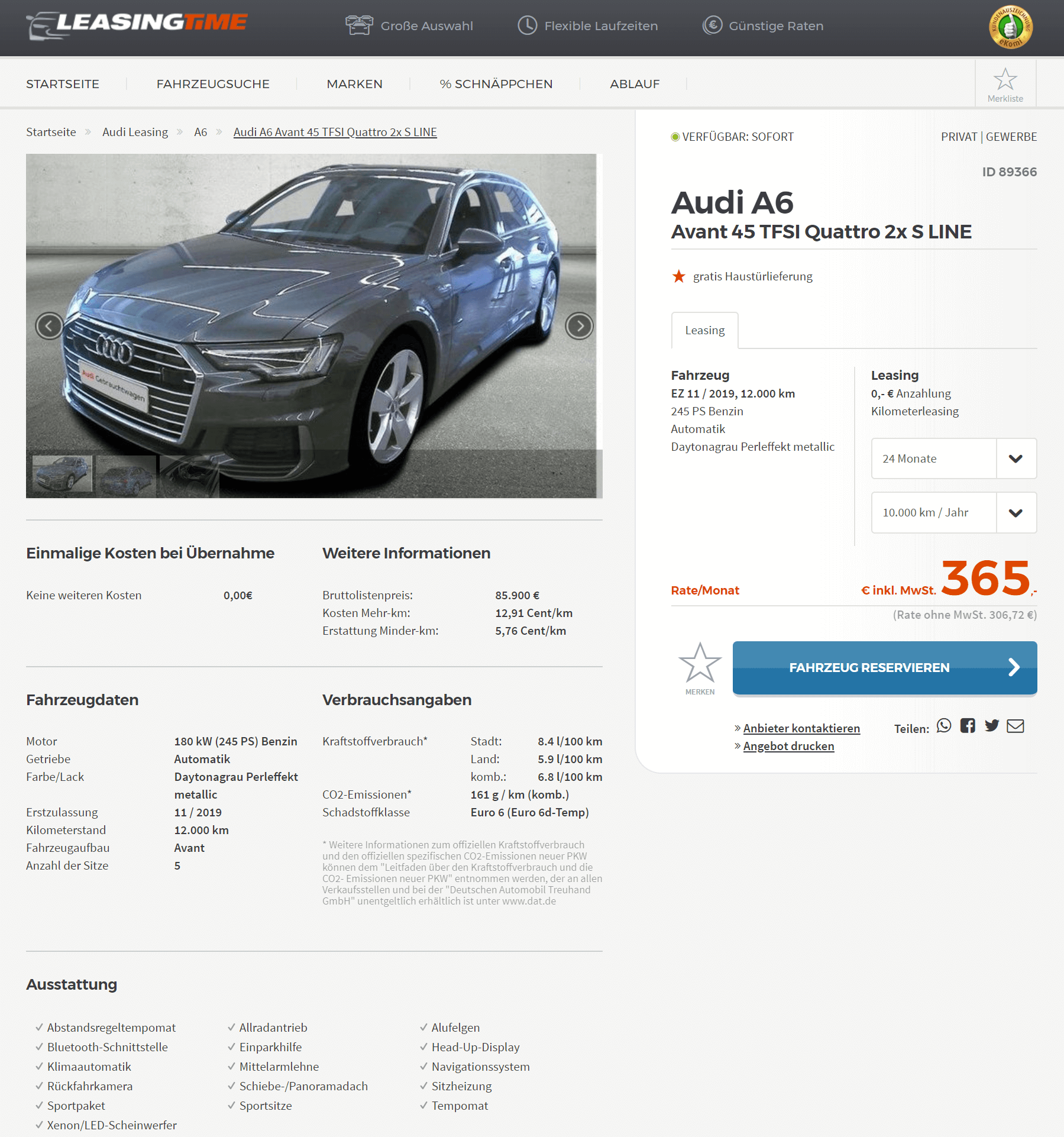Show next car photo with right arrow
Screen dimensions: 1064x1137
point(579,326)
